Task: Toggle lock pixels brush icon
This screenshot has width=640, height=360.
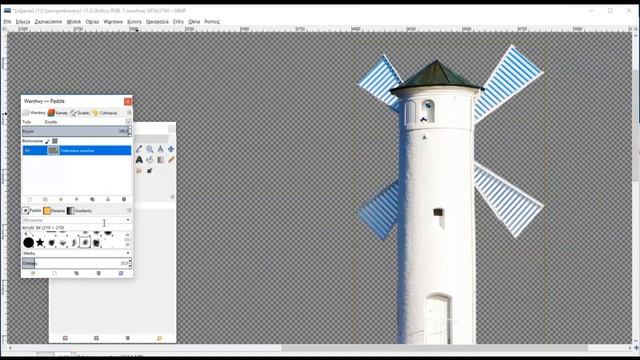Action: click(x=47, y=141)
